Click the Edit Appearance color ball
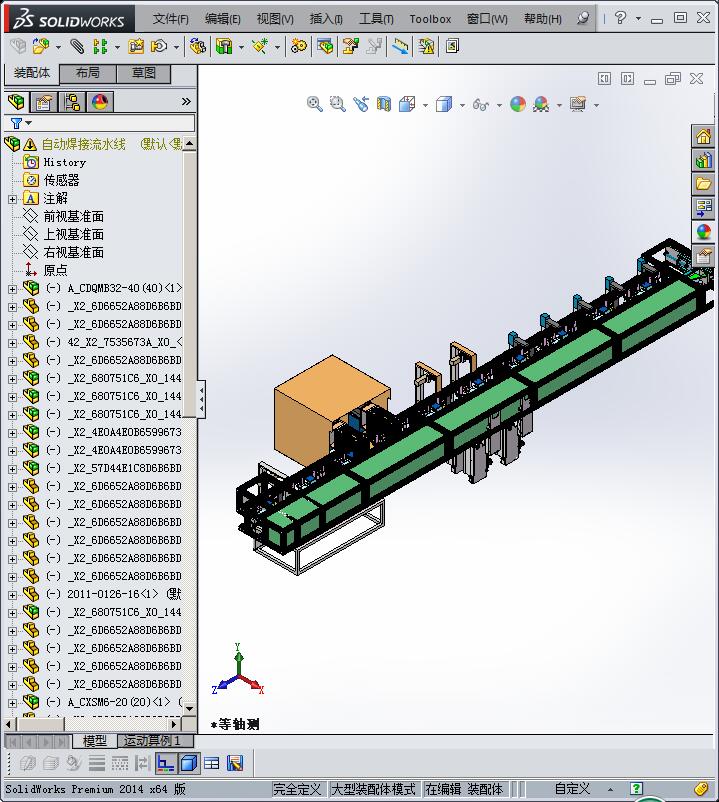The image size is (719, 802). pyautogui.click(x=518, y=104)
